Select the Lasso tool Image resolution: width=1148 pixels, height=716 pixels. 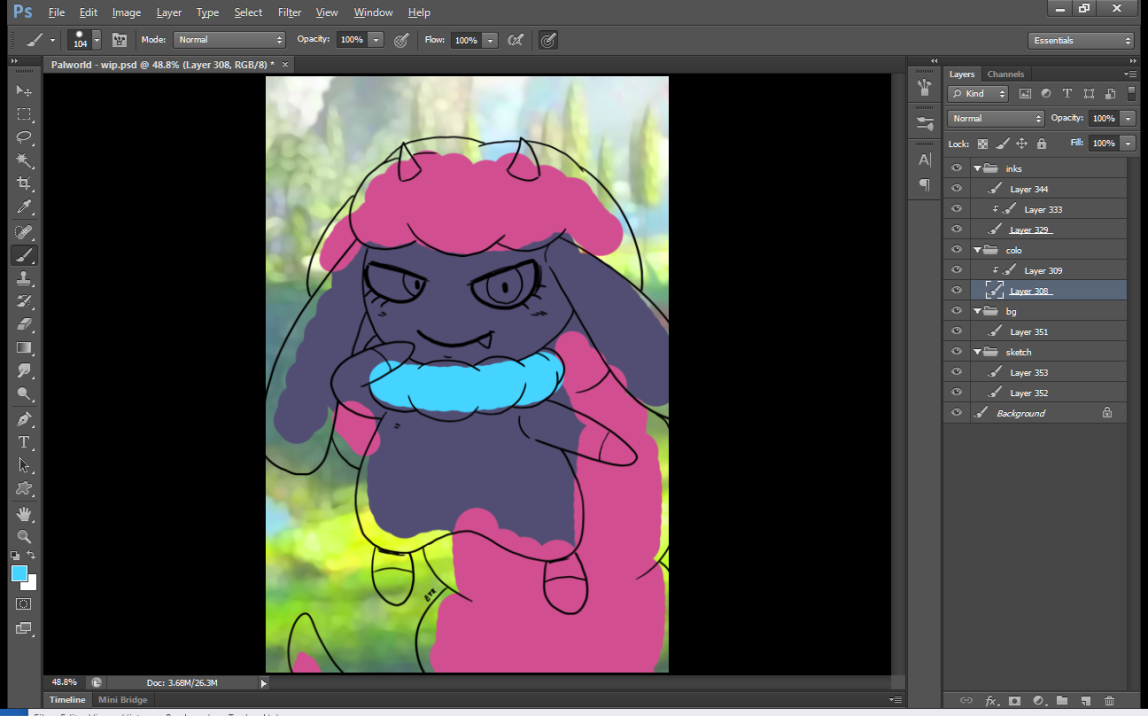click(x=24, y=137)
